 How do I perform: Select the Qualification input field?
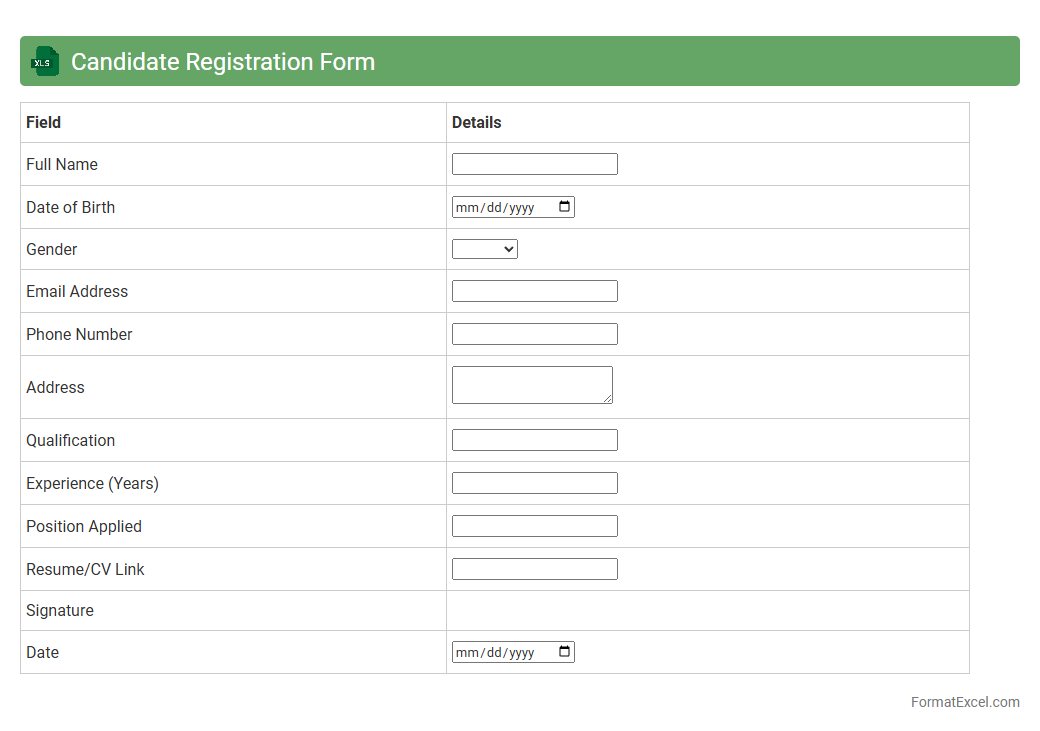[x=534, y=440]
